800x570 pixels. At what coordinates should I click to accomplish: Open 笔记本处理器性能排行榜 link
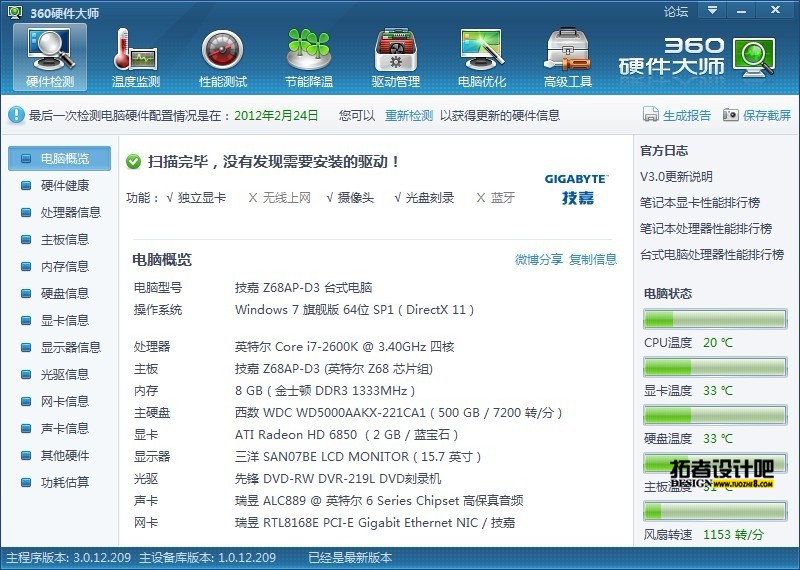click(x=706, y=229)
